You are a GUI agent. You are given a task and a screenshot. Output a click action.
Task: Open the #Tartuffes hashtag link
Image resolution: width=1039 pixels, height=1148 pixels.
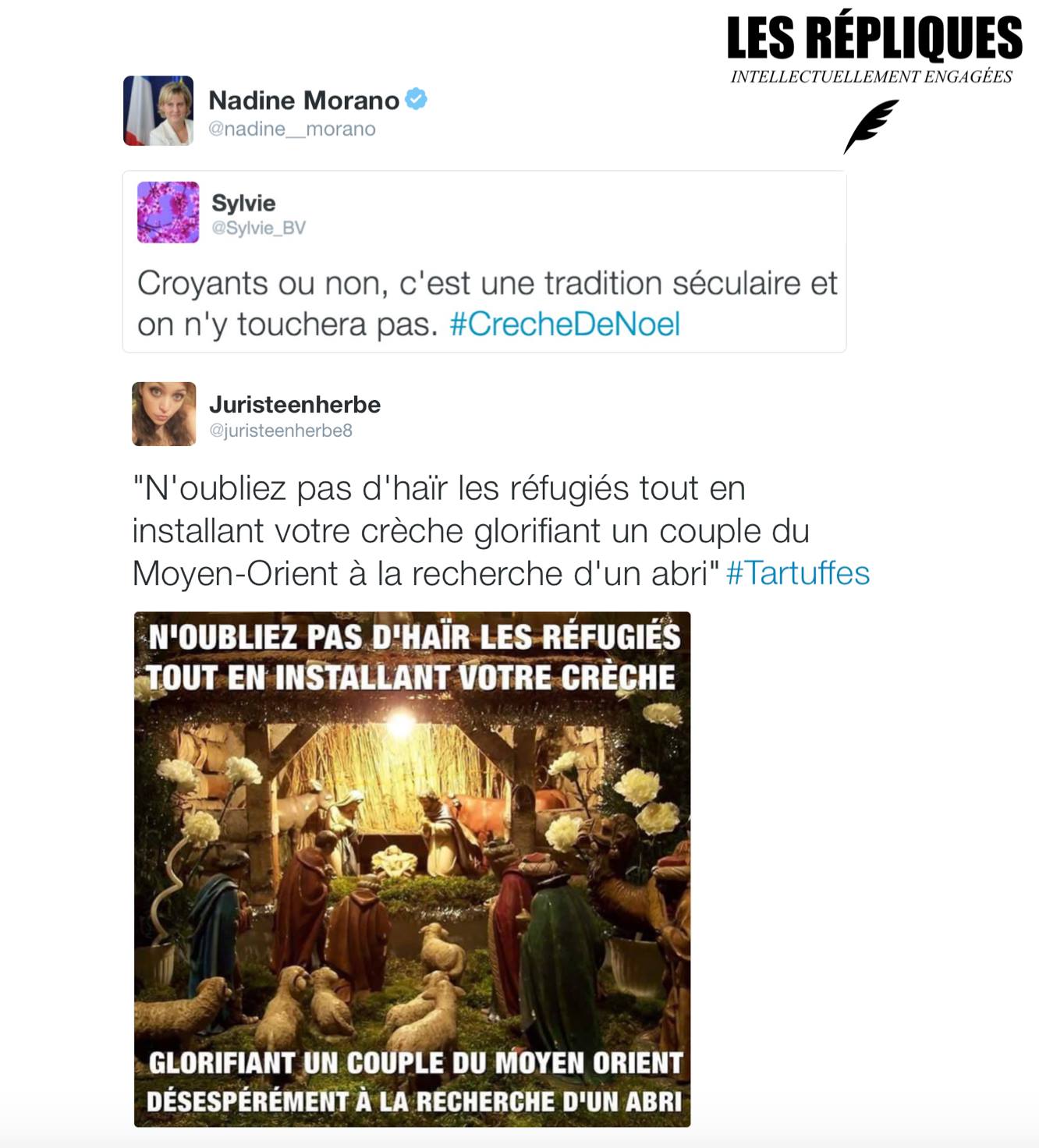pos(797,573)
